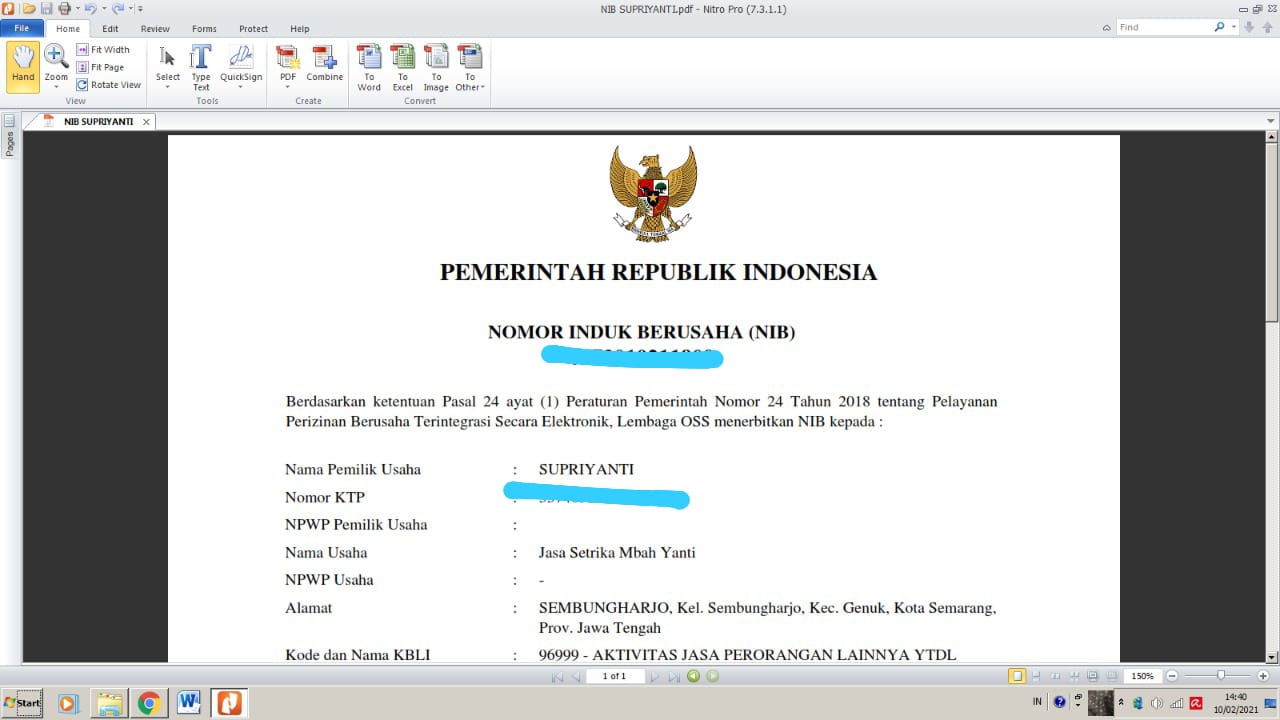This screenshot has height=720, width=1280.
Task: Open the QuickSign tool
Action: point(241,68)
